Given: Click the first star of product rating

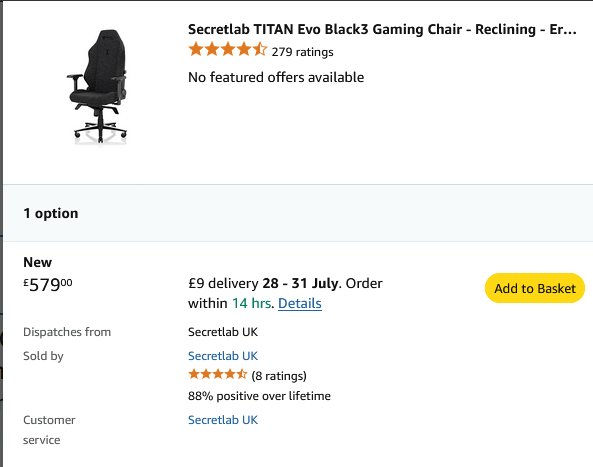Looking at the screenshot, I should (x=196, y=50).
